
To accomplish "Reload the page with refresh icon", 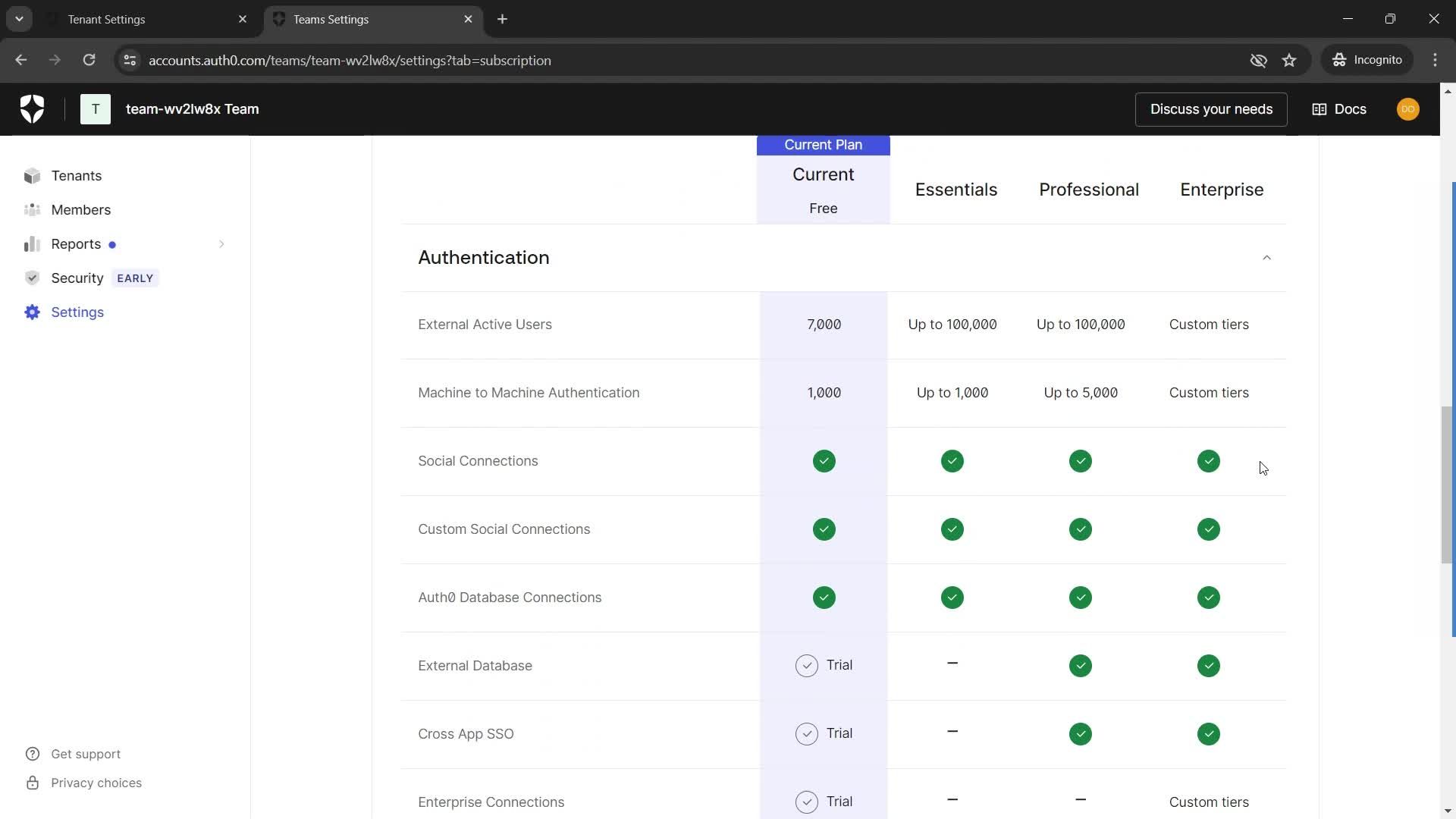I will coord(89,60).
